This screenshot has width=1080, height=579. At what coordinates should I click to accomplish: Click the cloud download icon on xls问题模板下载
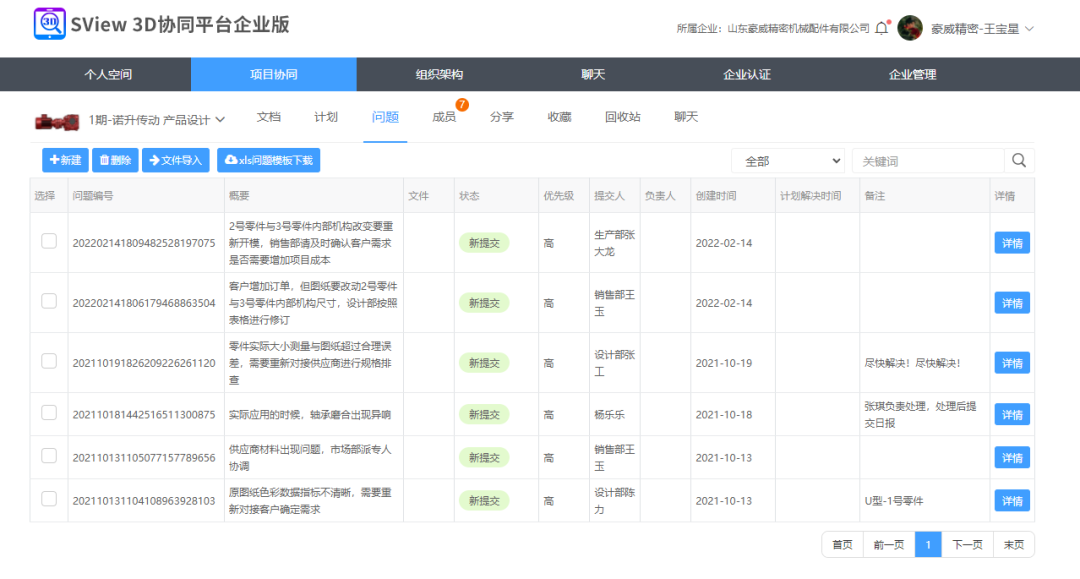pos(229,160)
